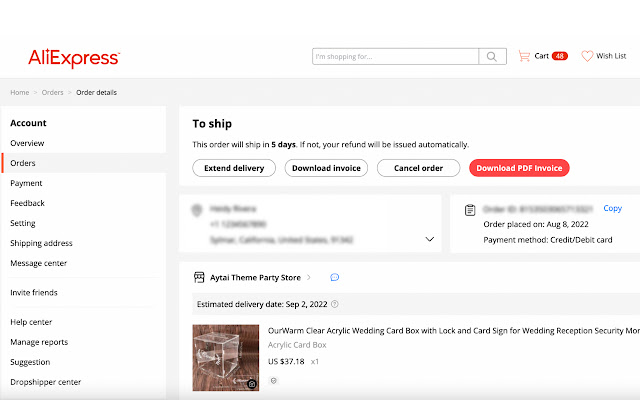Open Overview in Account sidebar
This screenshot has width=640, height=400.
(x=27, y=143)
